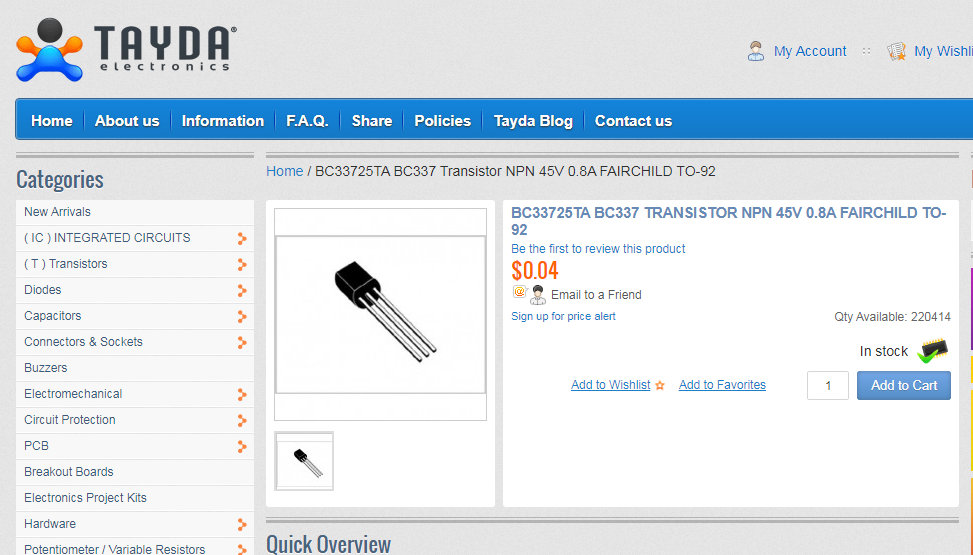Open the Tayda Blog menu item
This screenshot has width=973, height=555.
pos(533,120)
